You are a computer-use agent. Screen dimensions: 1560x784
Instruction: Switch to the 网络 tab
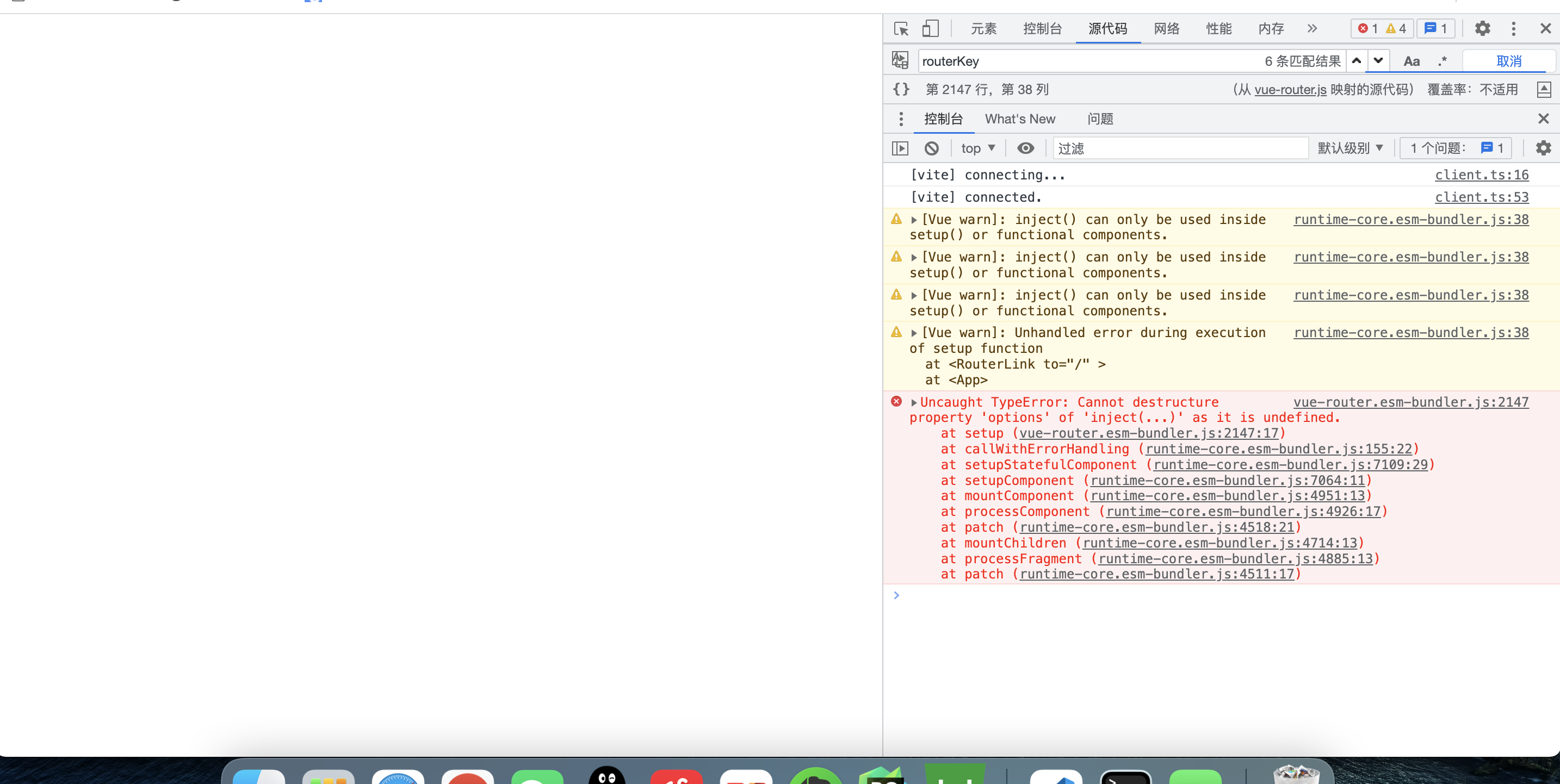coord(1166,28)
